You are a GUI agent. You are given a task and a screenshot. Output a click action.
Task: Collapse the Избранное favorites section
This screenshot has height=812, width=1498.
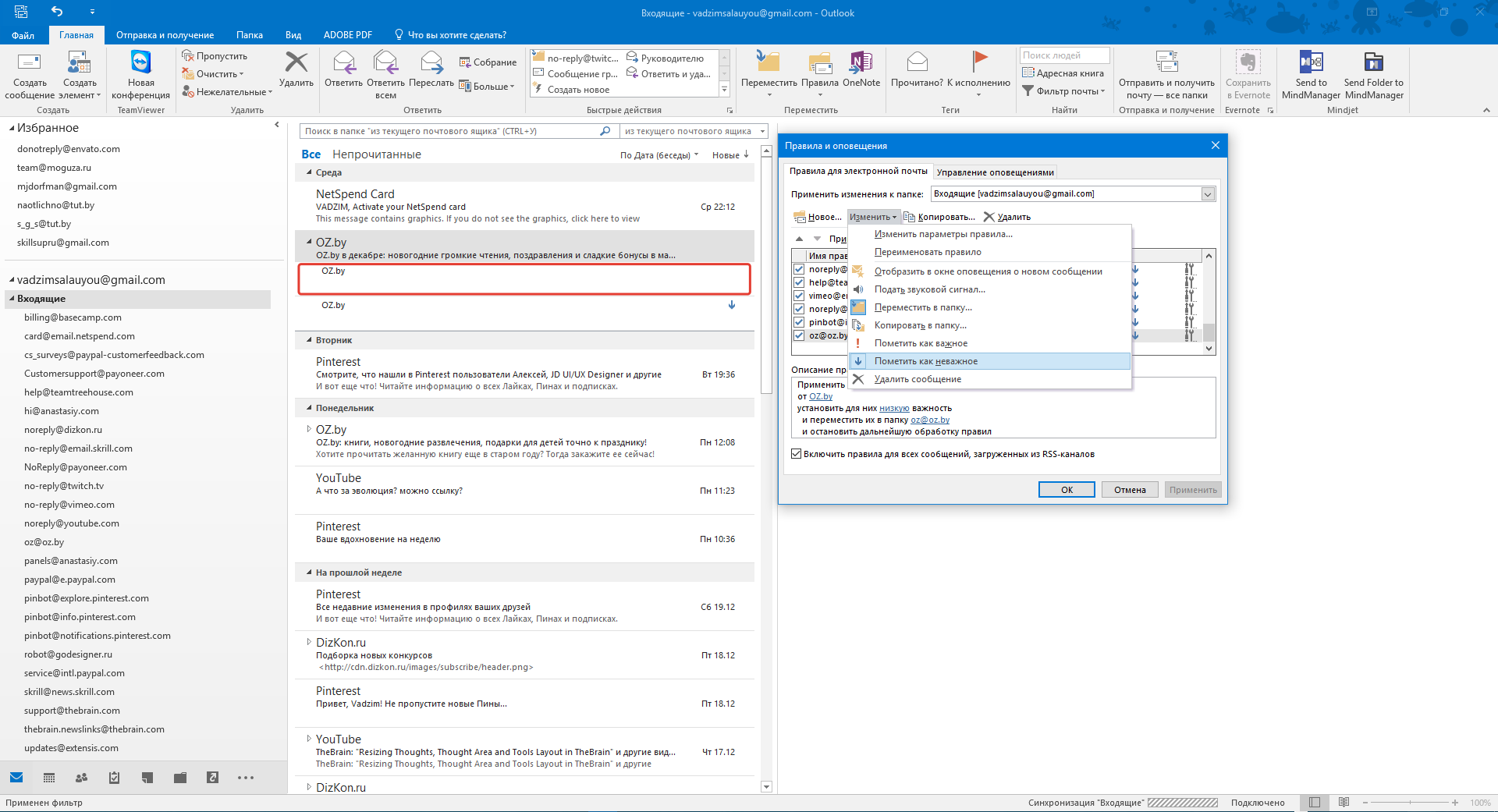pyautogui.click(x=12, y=128)
